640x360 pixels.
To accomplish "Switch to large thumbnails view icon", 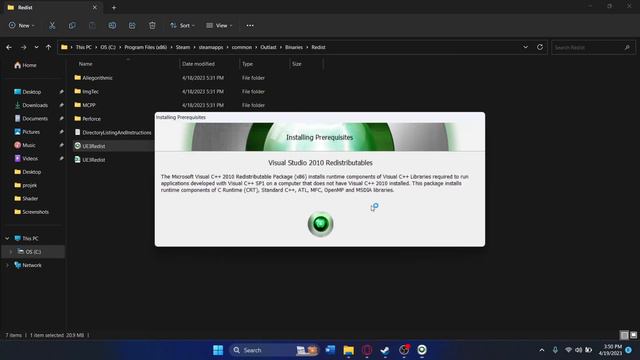I will click(x=633, y=335).
